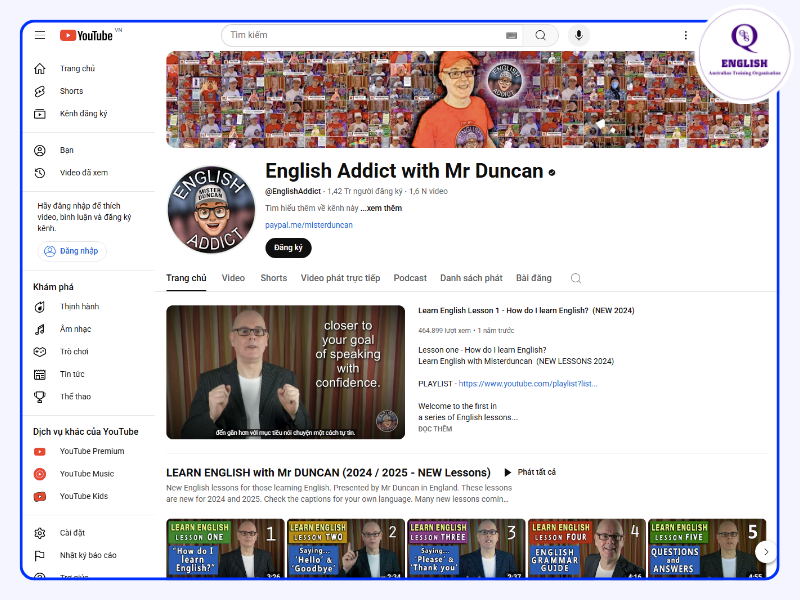Click Phát tất cả play all
Image resolution: width=800 pixels, height=600 pixels.
pyautogui.click(x=530, y=472)
